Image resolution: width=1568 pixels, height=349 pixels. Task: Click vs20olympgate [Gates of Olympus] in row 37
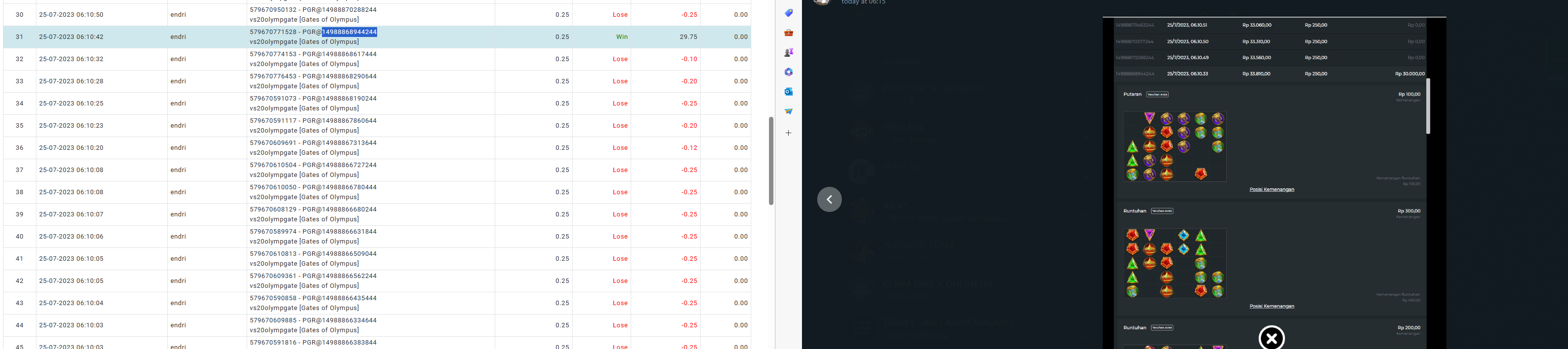pyautogui.click(x=304, y=175)
